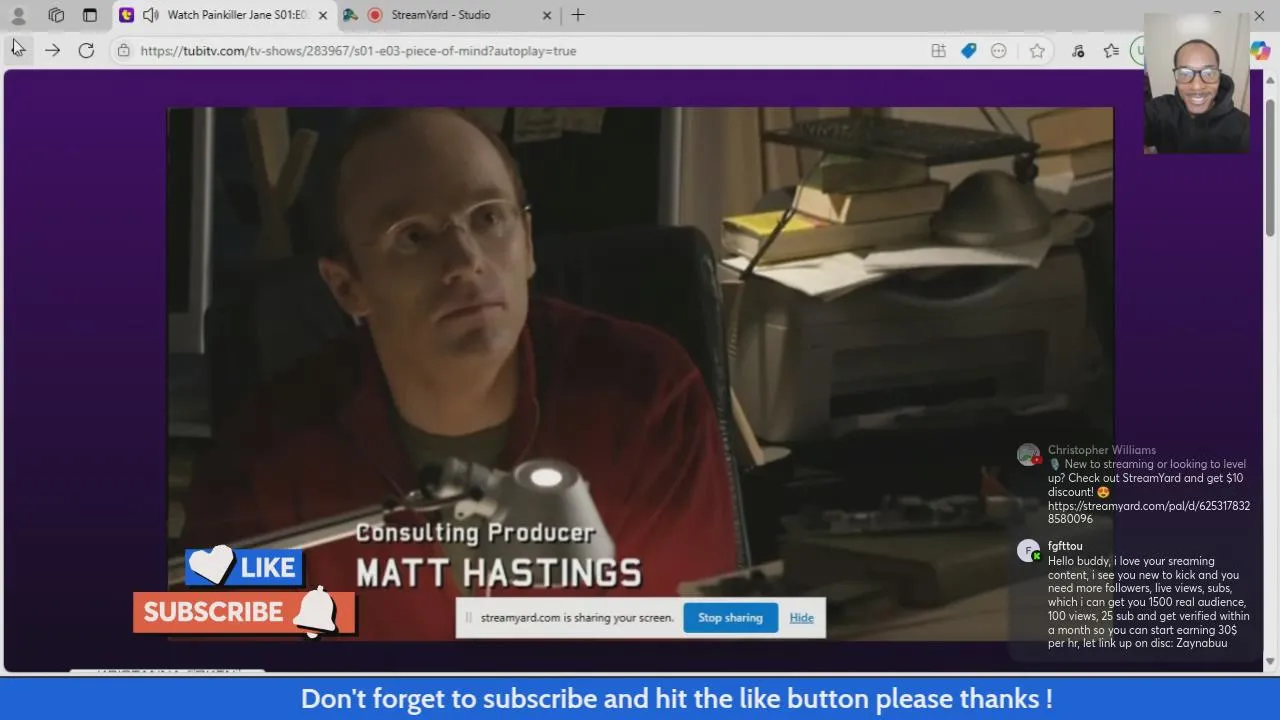Screen dimensions: 1280x720
Task: Click the webcam overlay thumbnail
Action: tap(1196, 84)
